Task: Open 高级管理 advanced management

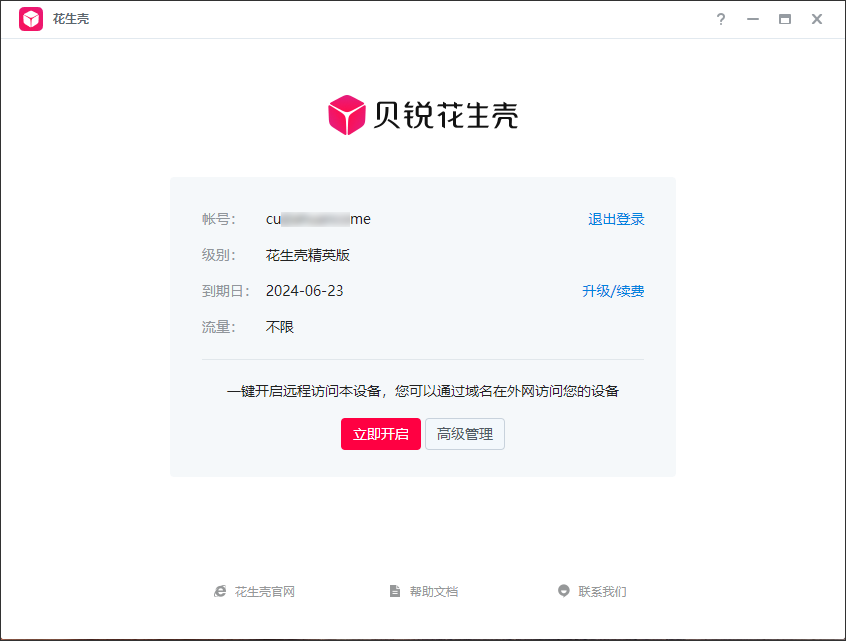Action: pyautogui.click(x=465, y=434)
